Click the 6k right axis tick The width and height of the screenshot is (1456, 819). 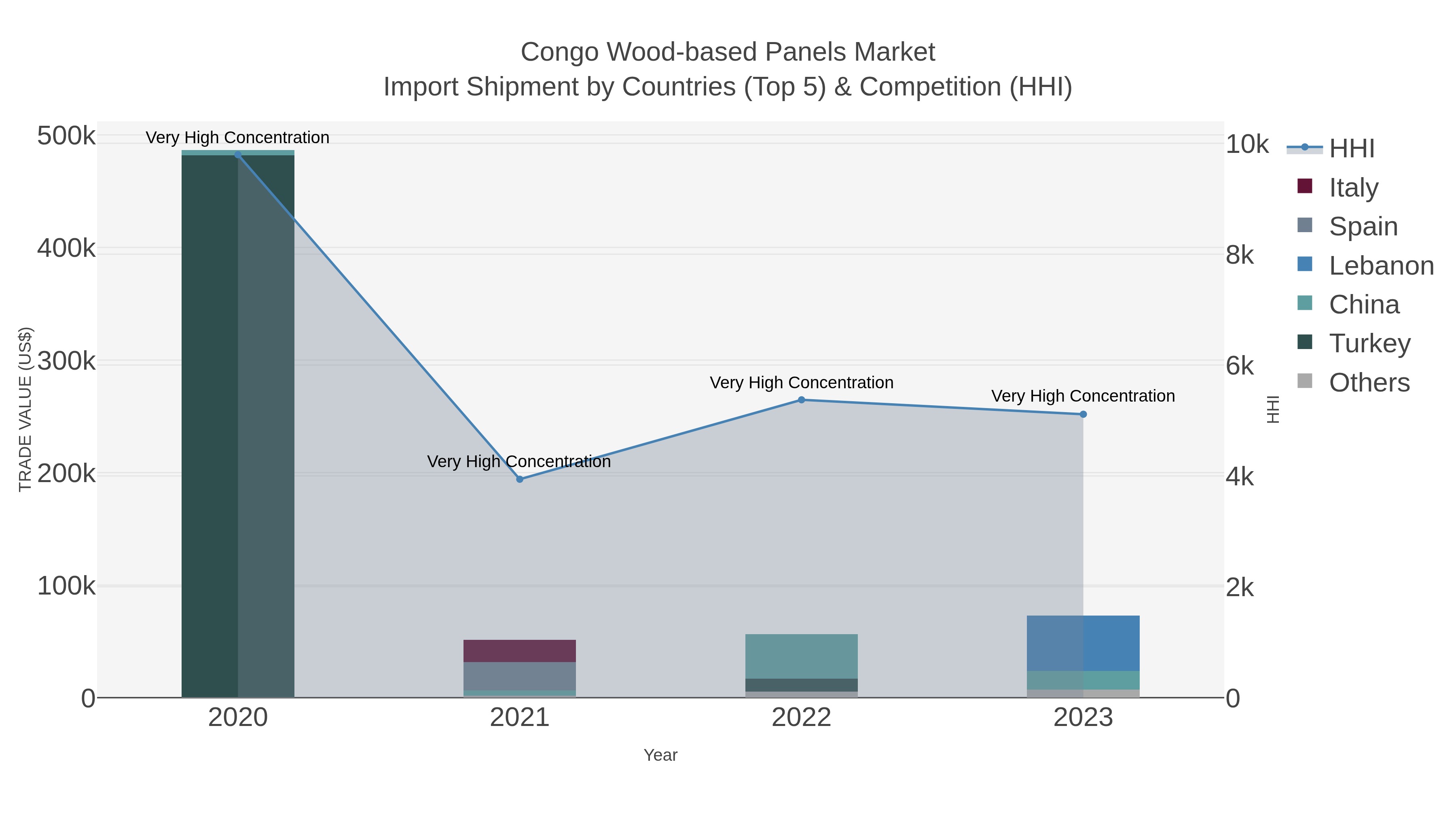click(1240, 366)
